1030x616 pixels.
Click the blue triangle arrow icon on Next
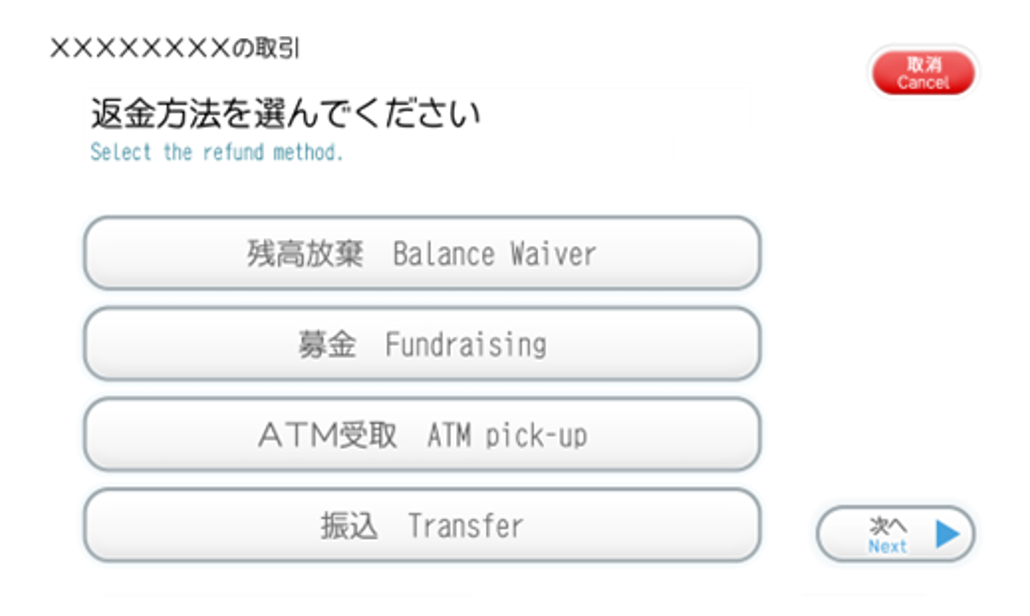click(x=947, y=534)
